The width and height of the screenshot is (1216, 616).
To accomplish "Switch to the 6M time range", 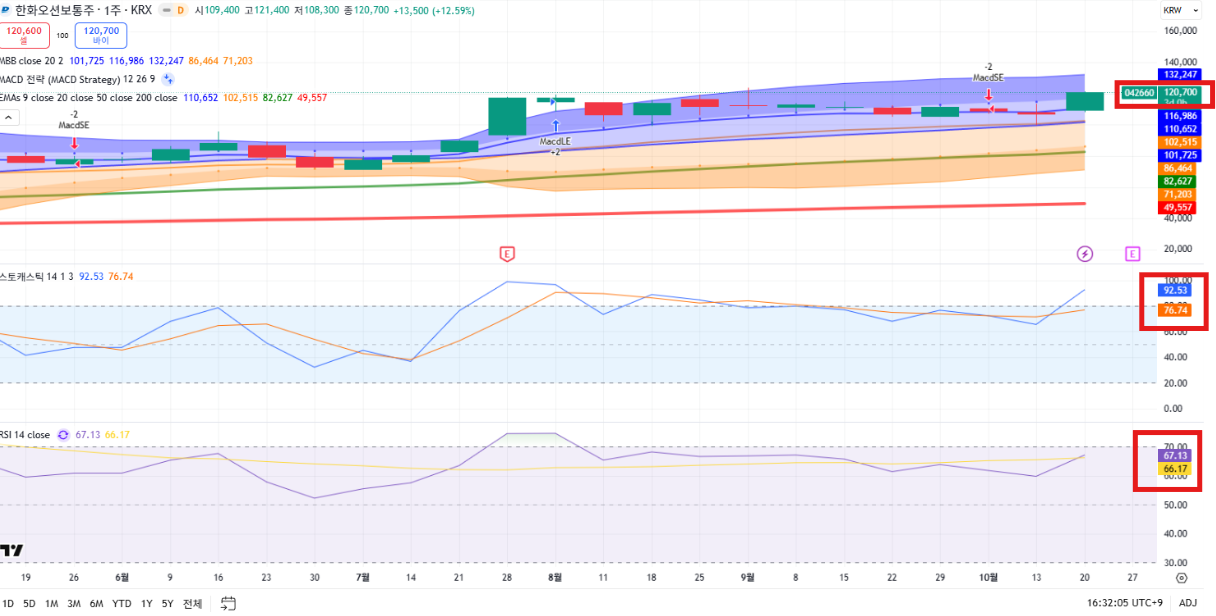I will [x=96, y=603].
